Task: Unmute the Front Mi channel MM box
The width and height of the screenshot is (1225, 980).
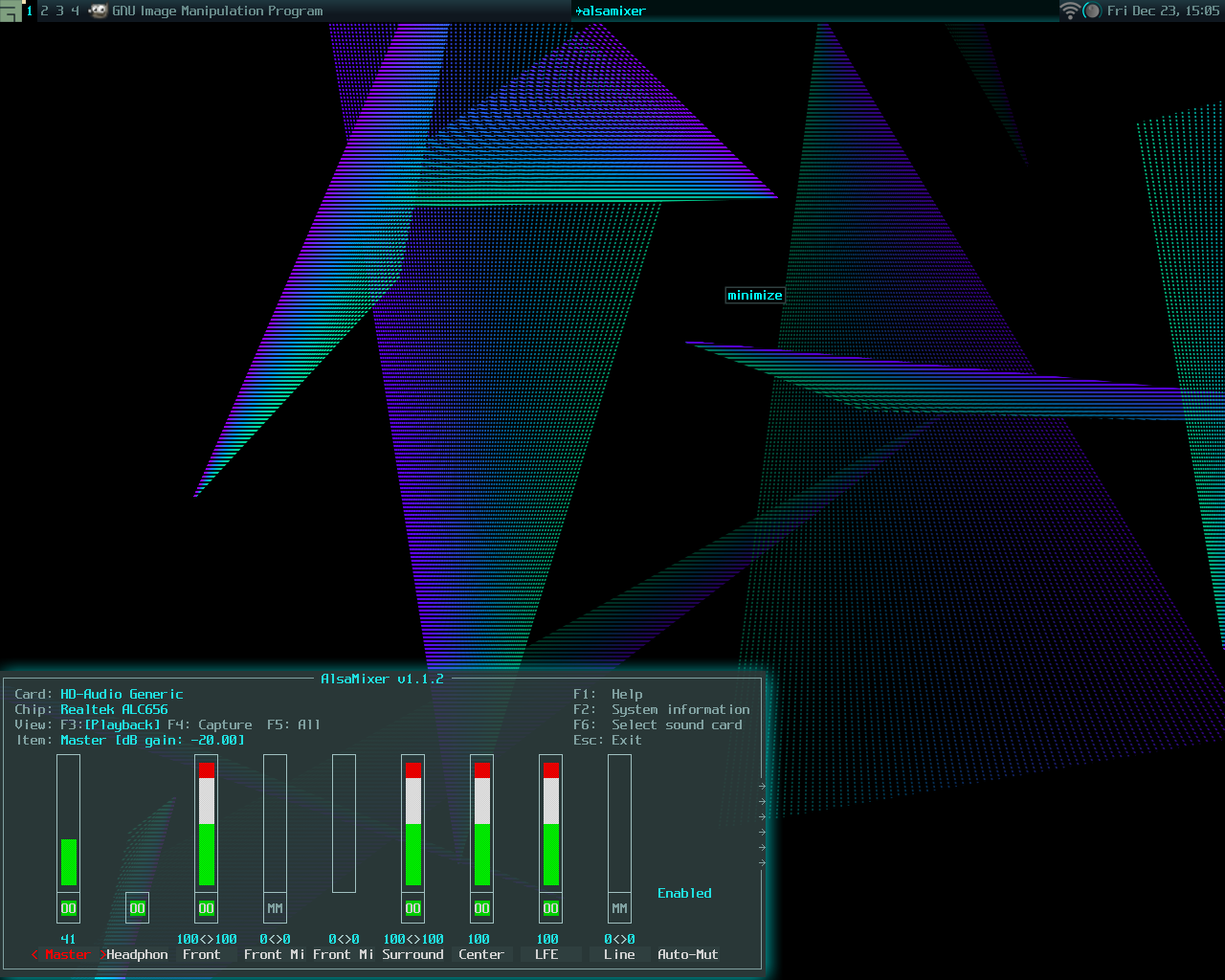Action: click(x=276, y=908)
